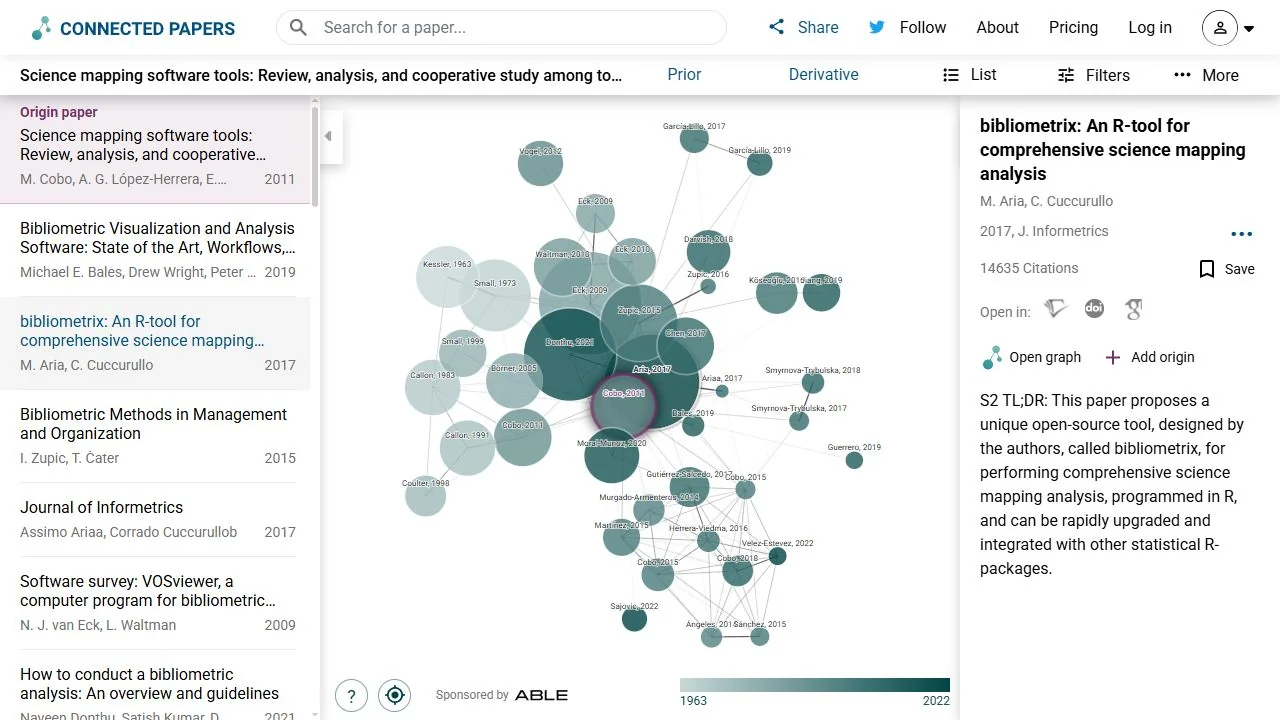Click the Connected Papers logo

pos(133,28)
